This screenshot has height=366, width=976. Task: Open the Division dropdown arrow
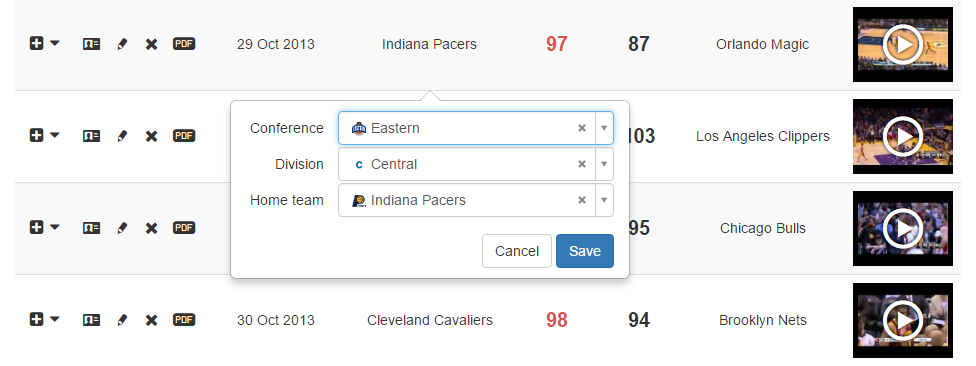604,164
